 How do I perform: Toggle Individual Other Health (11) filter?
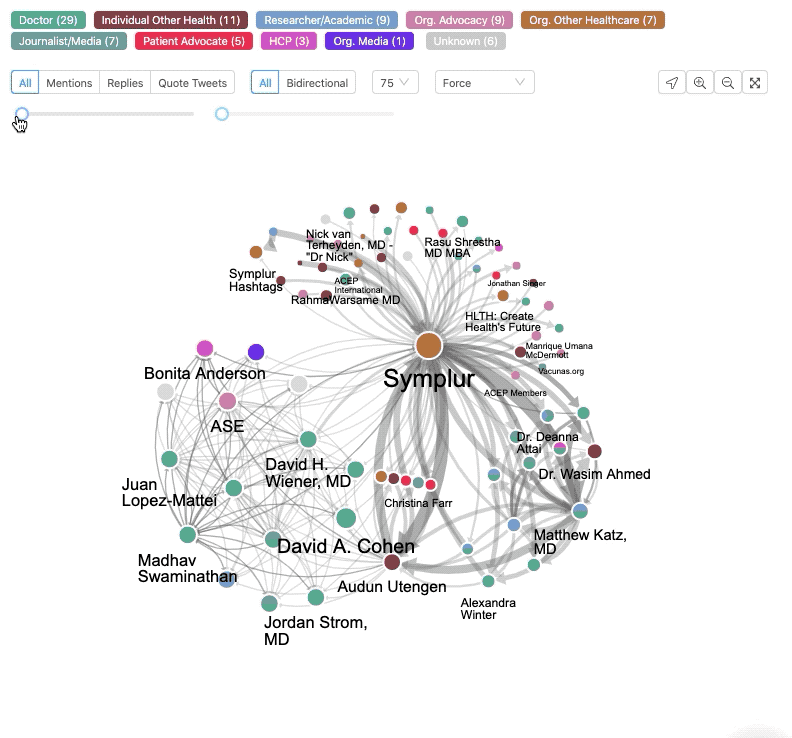tap(171, 20)
